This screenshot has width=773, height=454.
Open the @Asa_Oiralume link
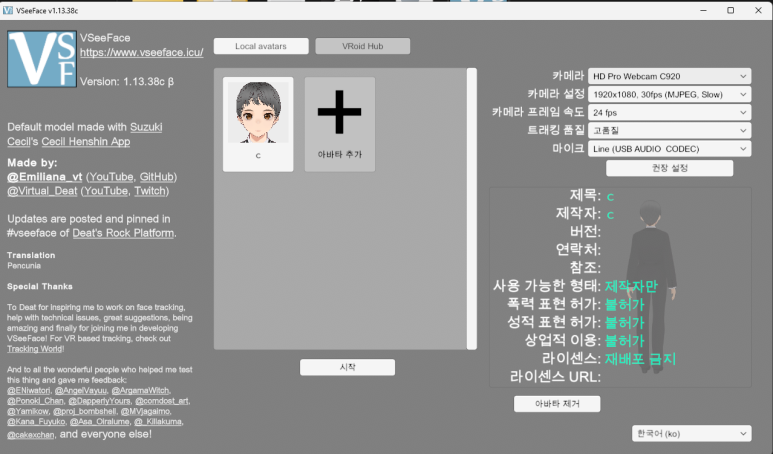(100, 421)
